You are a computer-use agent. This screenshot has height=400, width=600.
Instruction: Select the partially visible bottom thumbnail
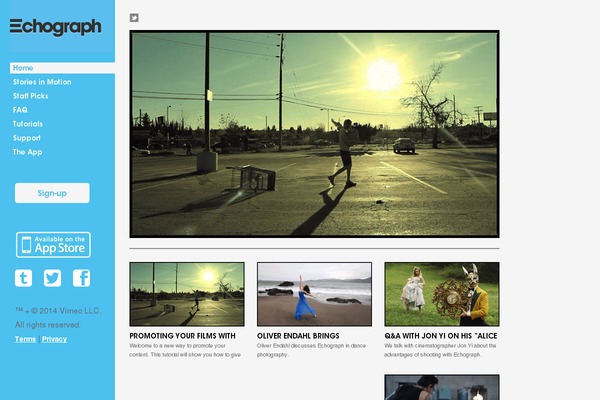442,387
